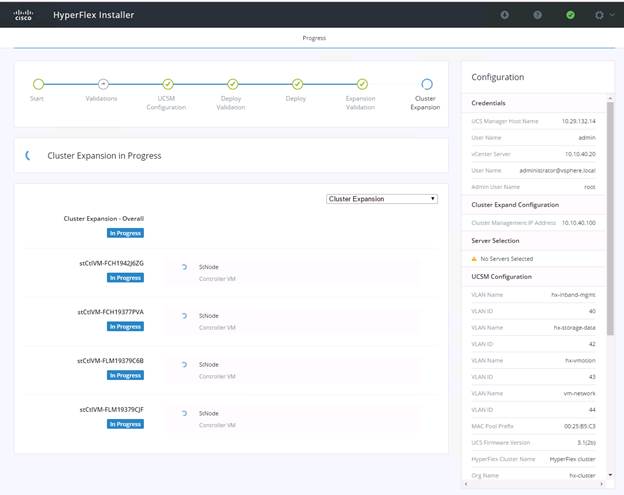
Task: Click VLAN name hx-inband-mgmt value
Action: tap(573, 295)
